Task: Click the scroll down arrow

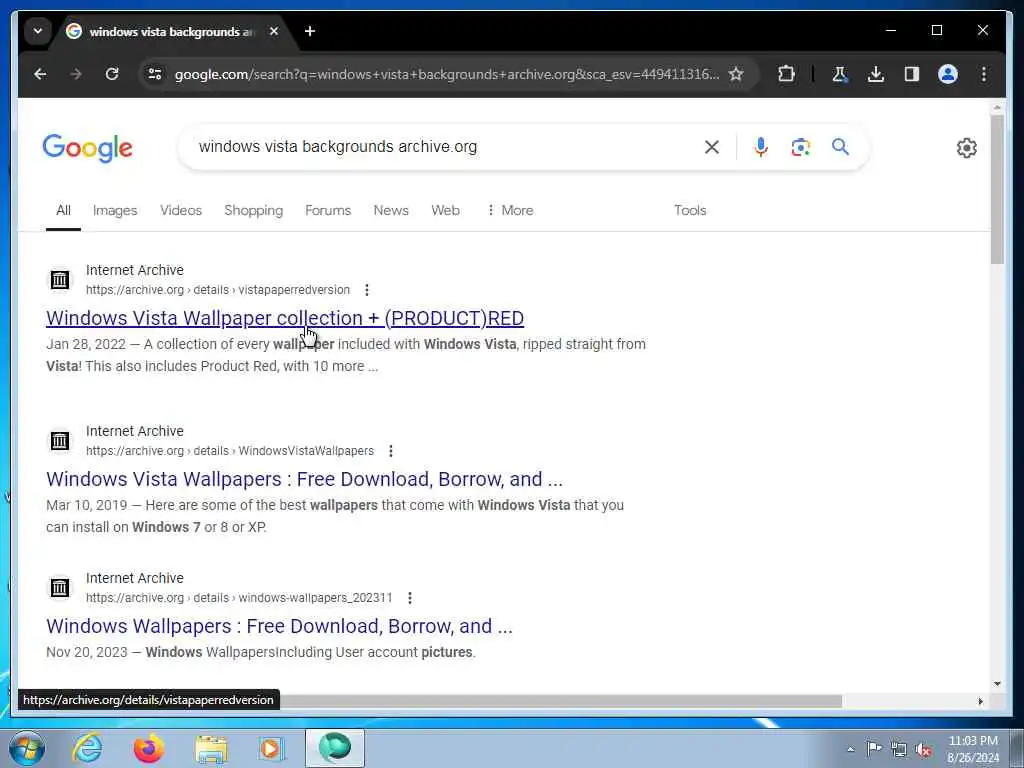Action: [997, 684]
